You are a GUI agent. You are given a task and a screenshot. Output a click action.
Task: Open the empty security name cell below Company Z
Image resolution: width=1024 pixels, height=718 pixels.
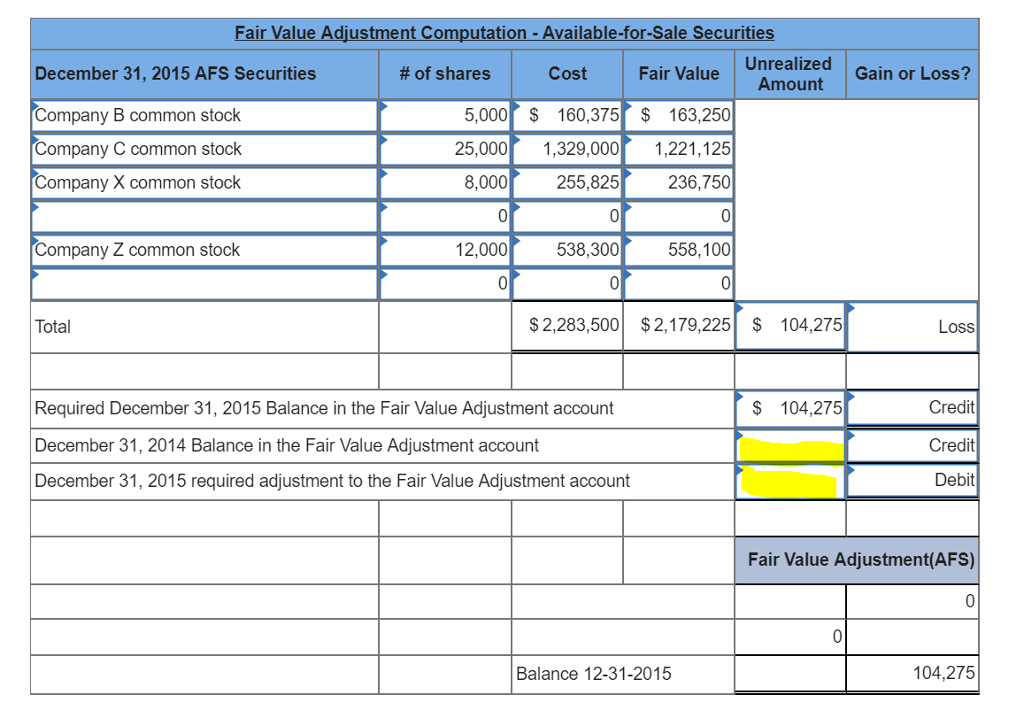pos(204,284)
